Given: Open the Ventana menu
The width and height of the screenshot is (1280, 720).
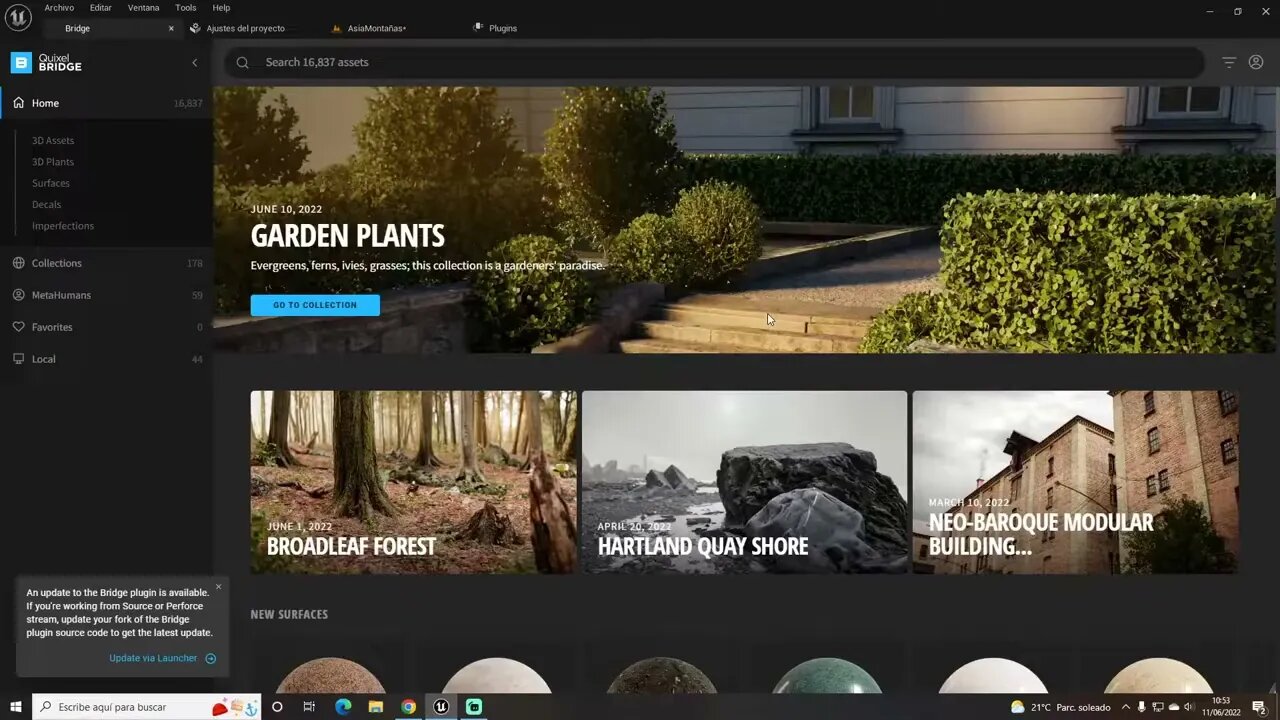Looking at the screenshot, I should 143,8.
